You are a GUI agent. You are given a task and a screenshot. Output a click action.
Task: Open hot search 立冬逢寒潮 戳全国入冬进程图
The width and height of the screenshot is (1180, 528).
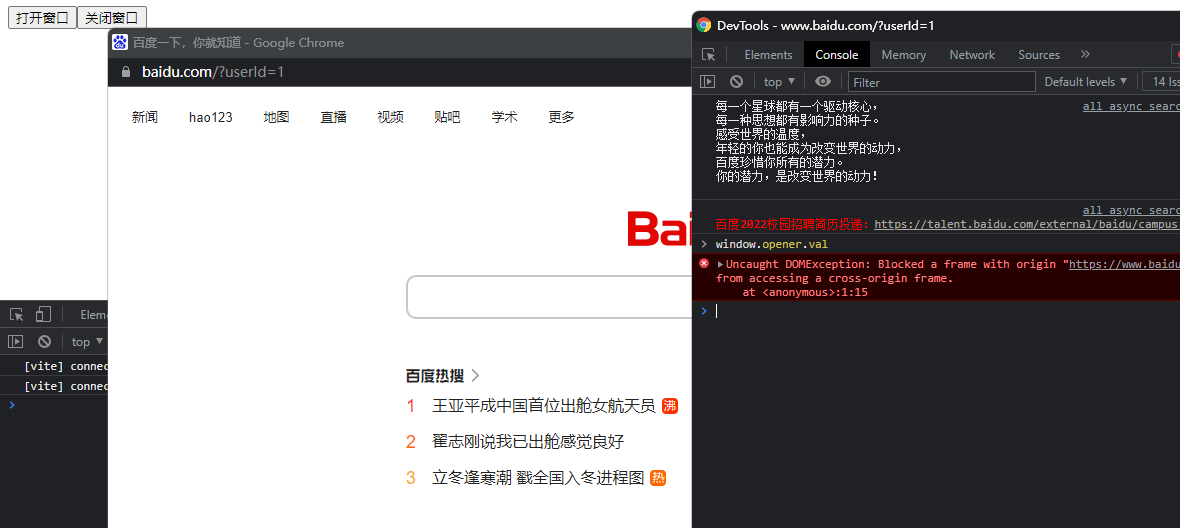[538, 478]
